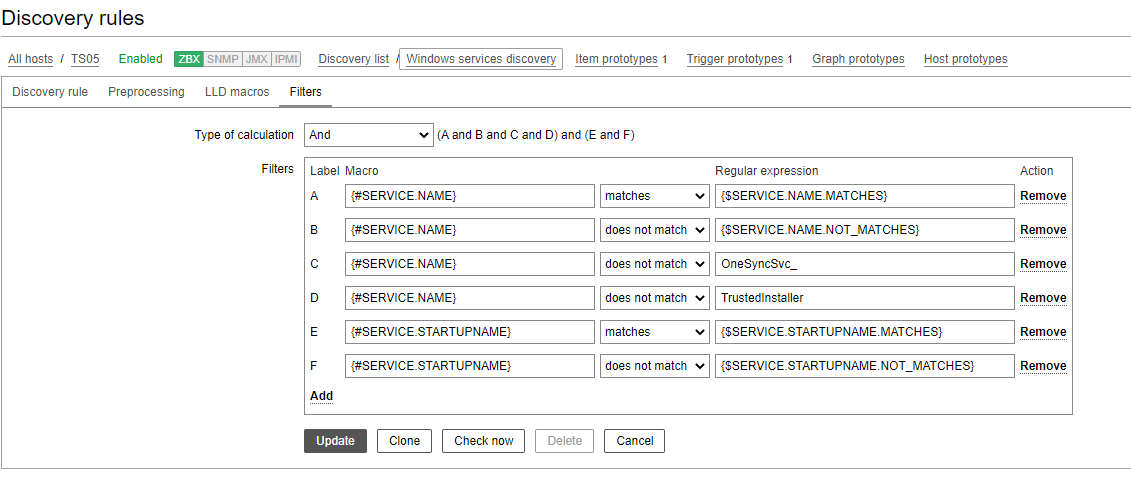Edit macro field of filter A
This screenshot has width=1131, height=482.
point(470,196)
